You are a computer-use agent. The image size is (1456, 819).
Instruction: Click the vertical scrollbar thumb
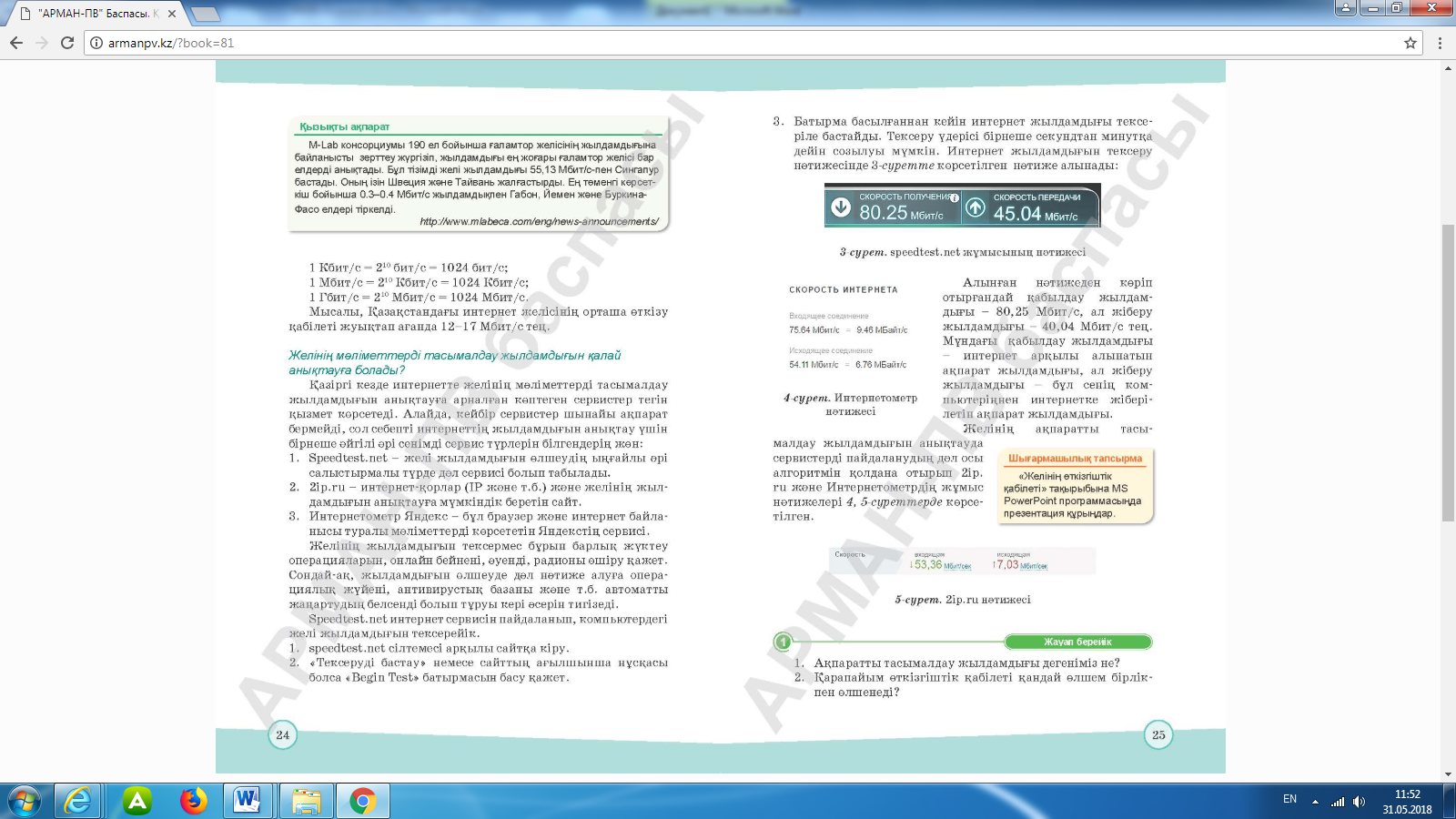[1448, 373]
